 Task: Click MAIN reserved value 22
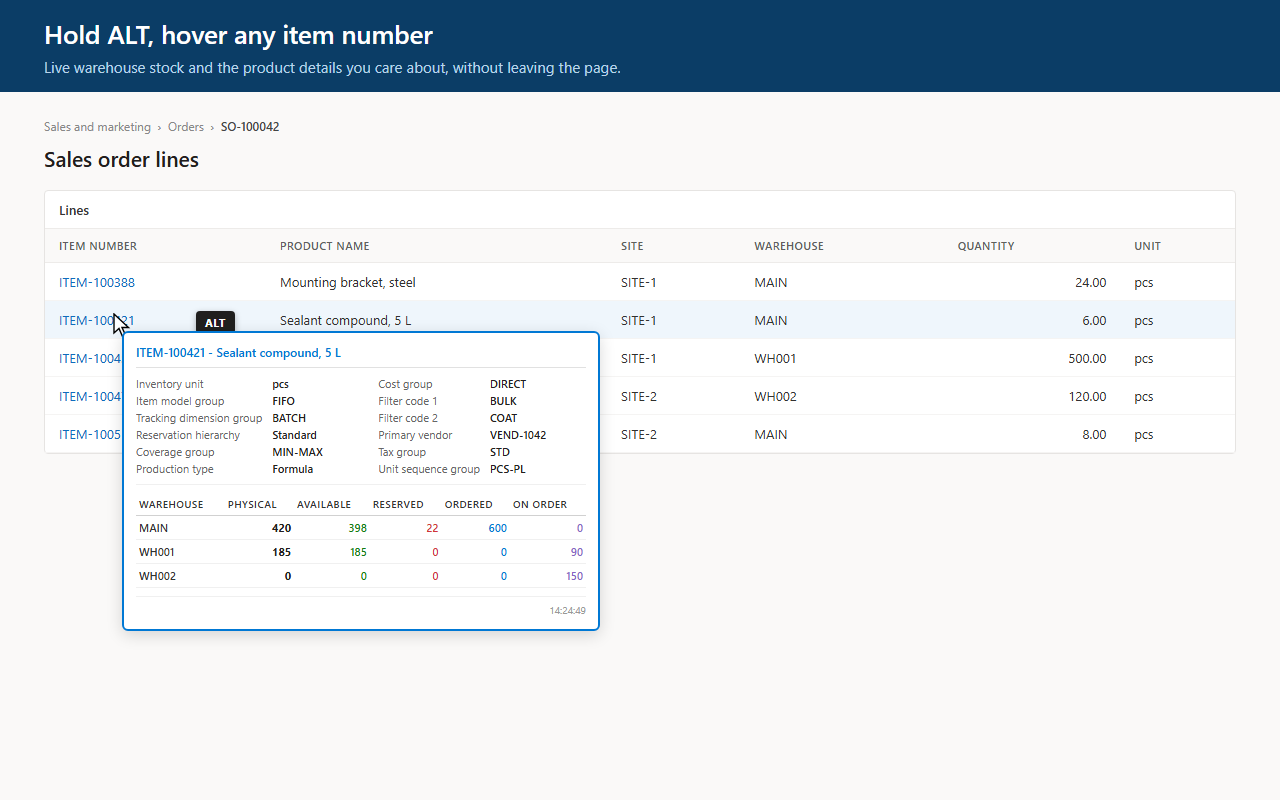click(432, 528)
